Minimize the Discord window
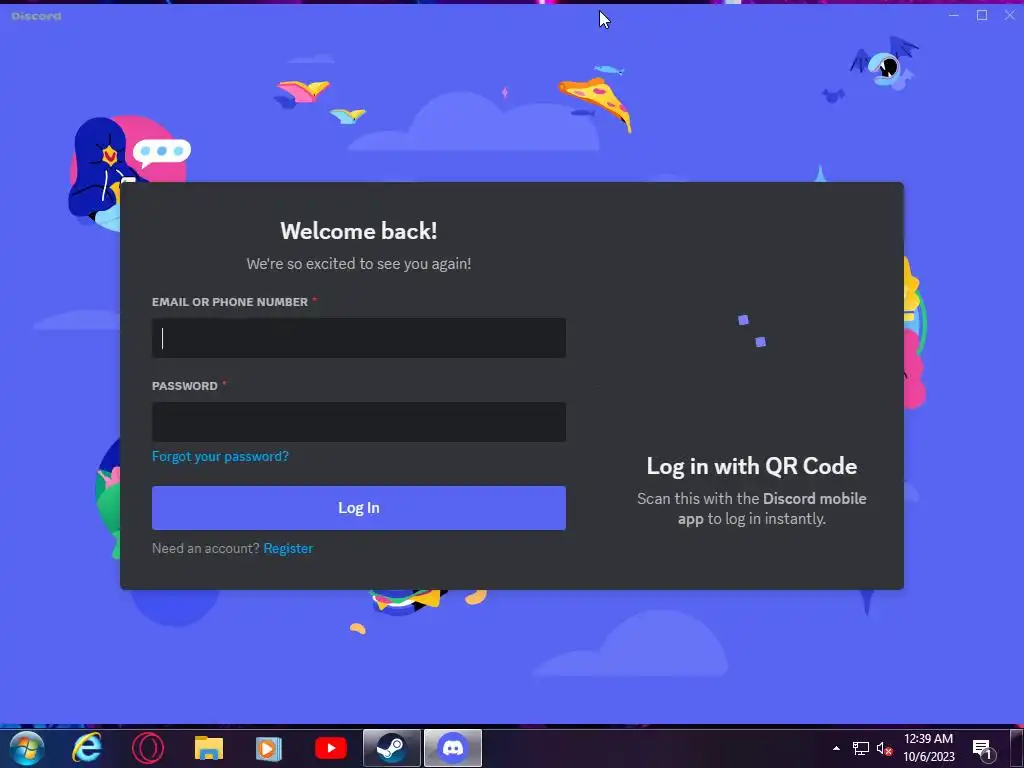 (x=953, y=15)
